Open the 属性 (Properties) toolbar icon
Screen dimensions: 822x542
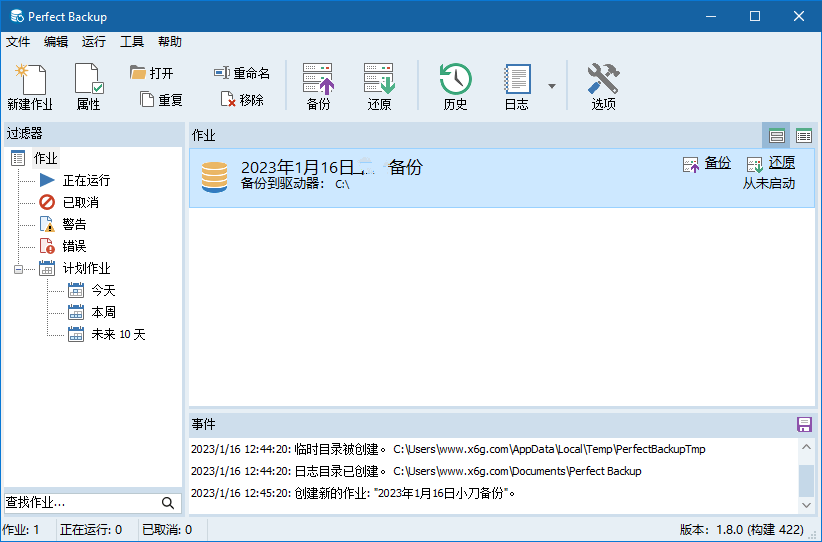point(88,85)
